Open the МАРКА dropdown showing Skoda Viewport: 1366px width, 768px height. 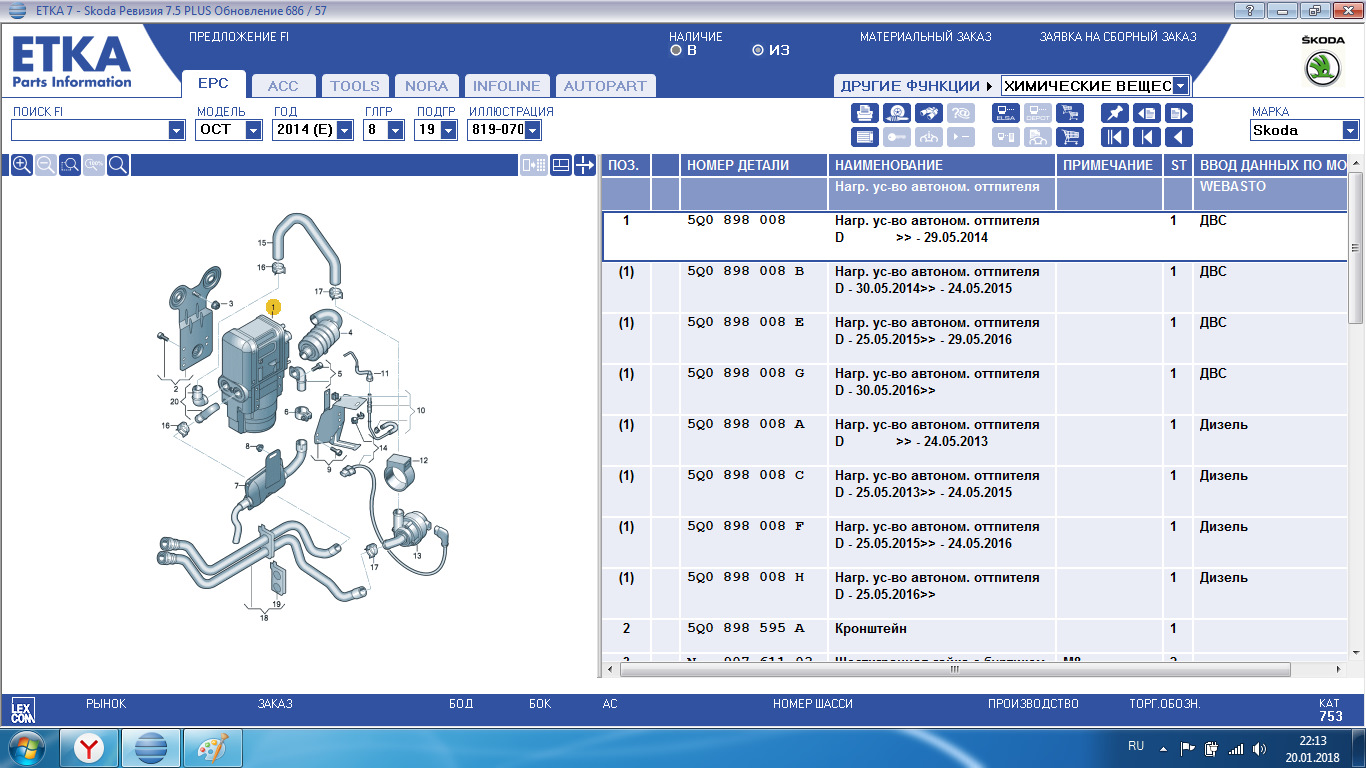pyautogui.click(x=1351, y=130)
